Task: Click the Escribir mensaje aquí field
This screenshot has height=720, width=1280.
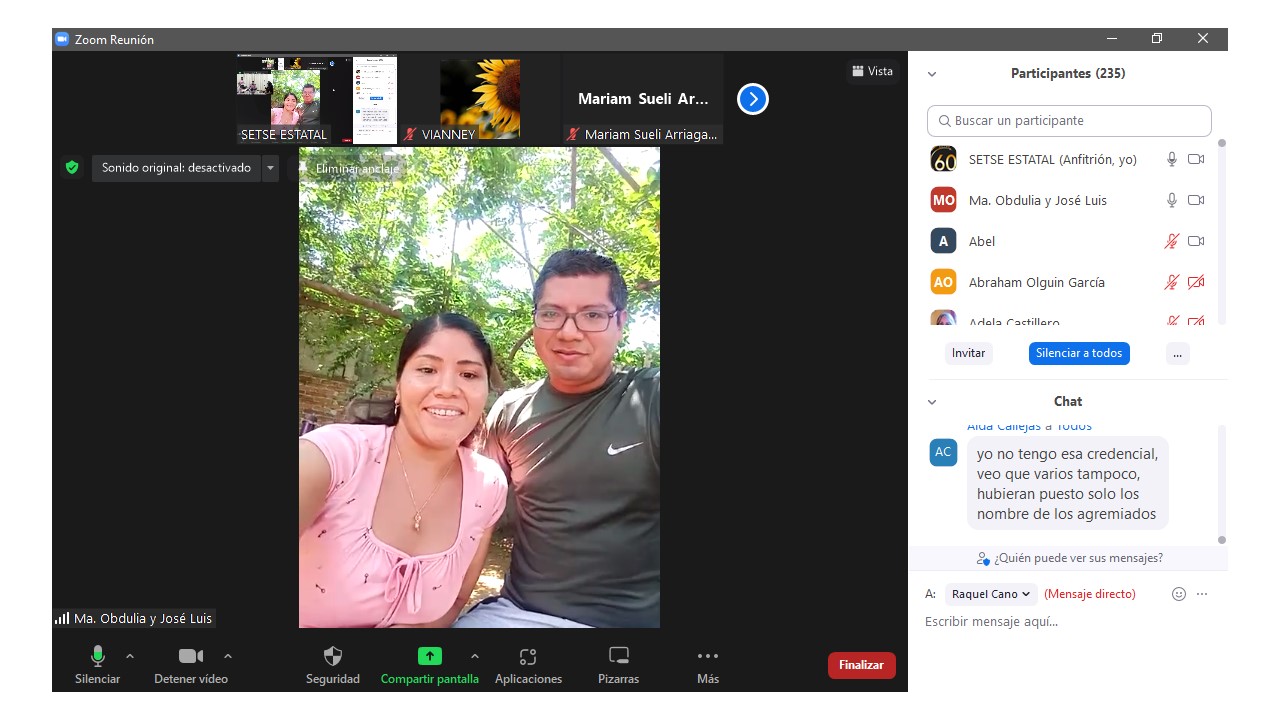Action: (x=1069, y=622)
